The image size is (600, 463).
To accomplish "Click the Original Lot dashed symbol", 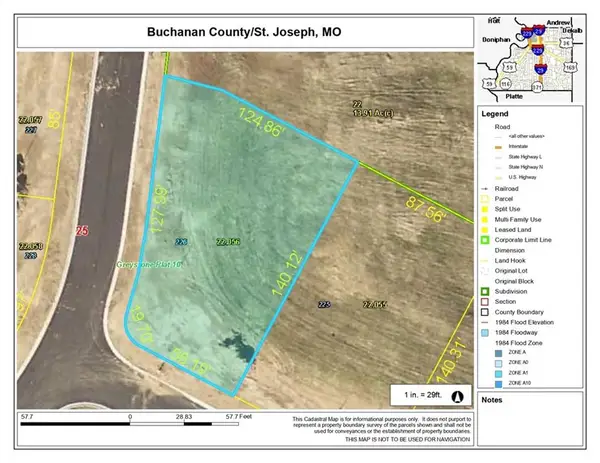I will click(x=485, y=271).
